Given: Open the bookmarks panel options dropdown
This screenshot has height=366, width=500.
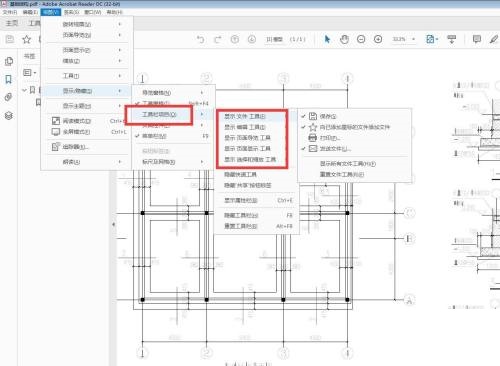Looking at the screenshot, I should pos(35,73).
